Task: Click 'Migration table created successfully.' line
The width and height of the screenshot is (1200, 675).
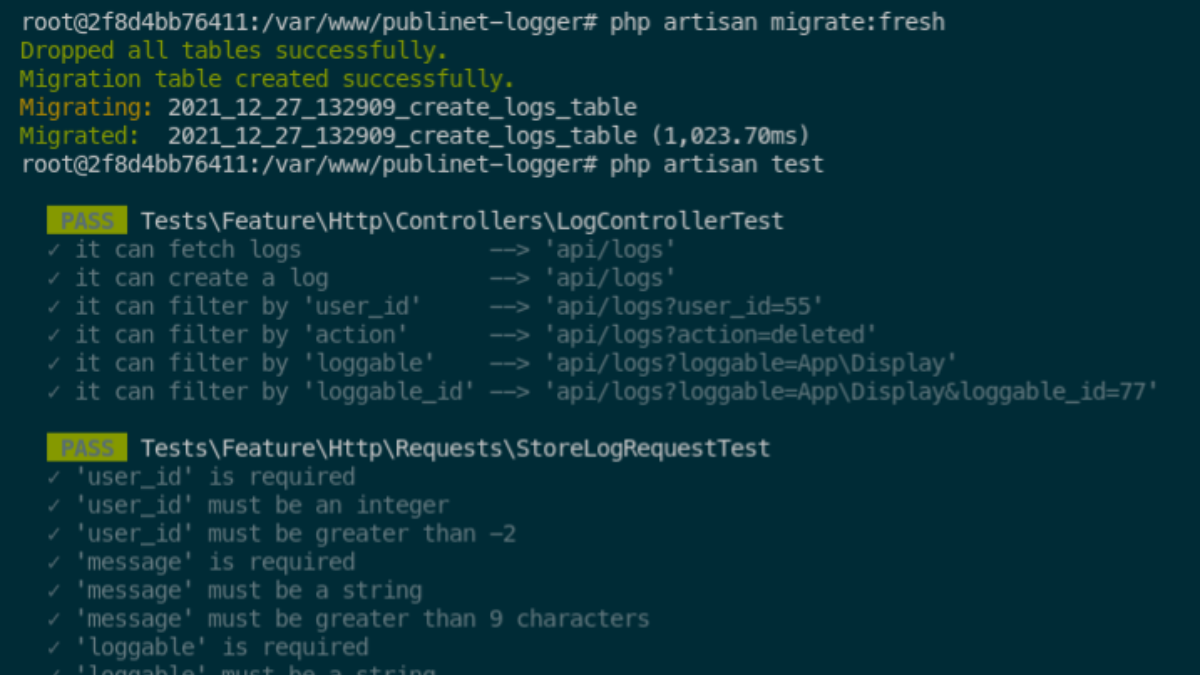Action: (x=267, y=79)
